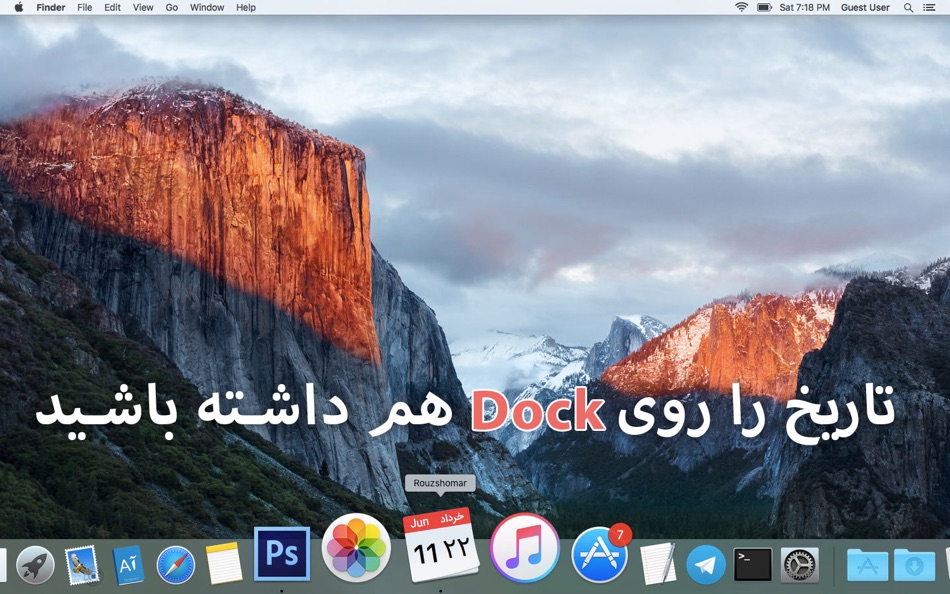The height and width of the screenshot is (594, 950).
Task: Open the Edit menu
Action: [112, 7]
